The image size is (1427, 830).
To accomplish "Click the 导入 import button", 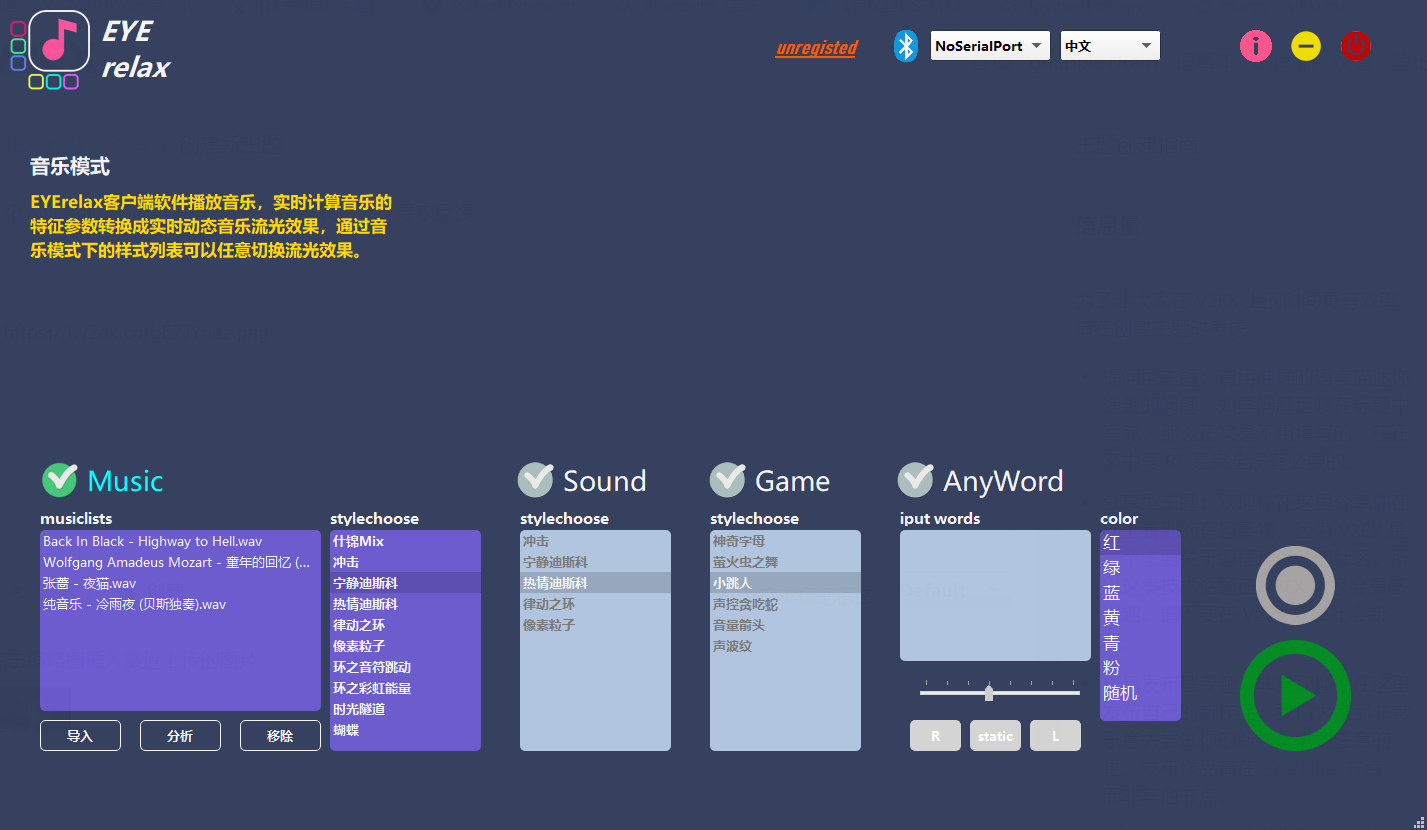I will [80, 736].
